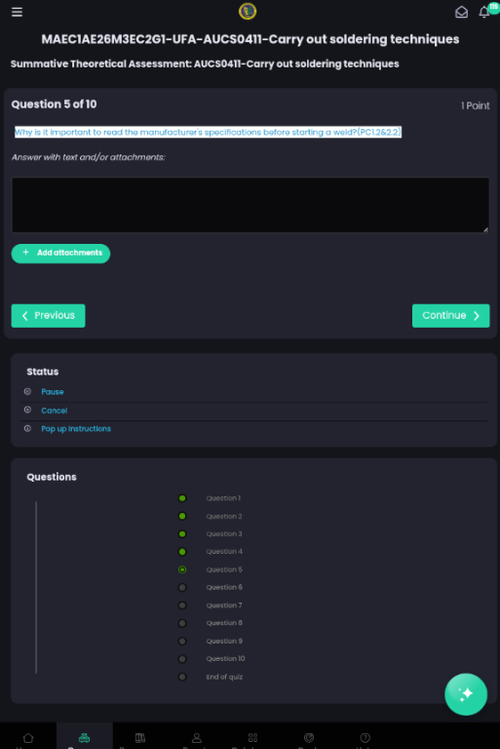Select the End of quiz indicator
Screen dimensions: 500x749
[182, 677]
